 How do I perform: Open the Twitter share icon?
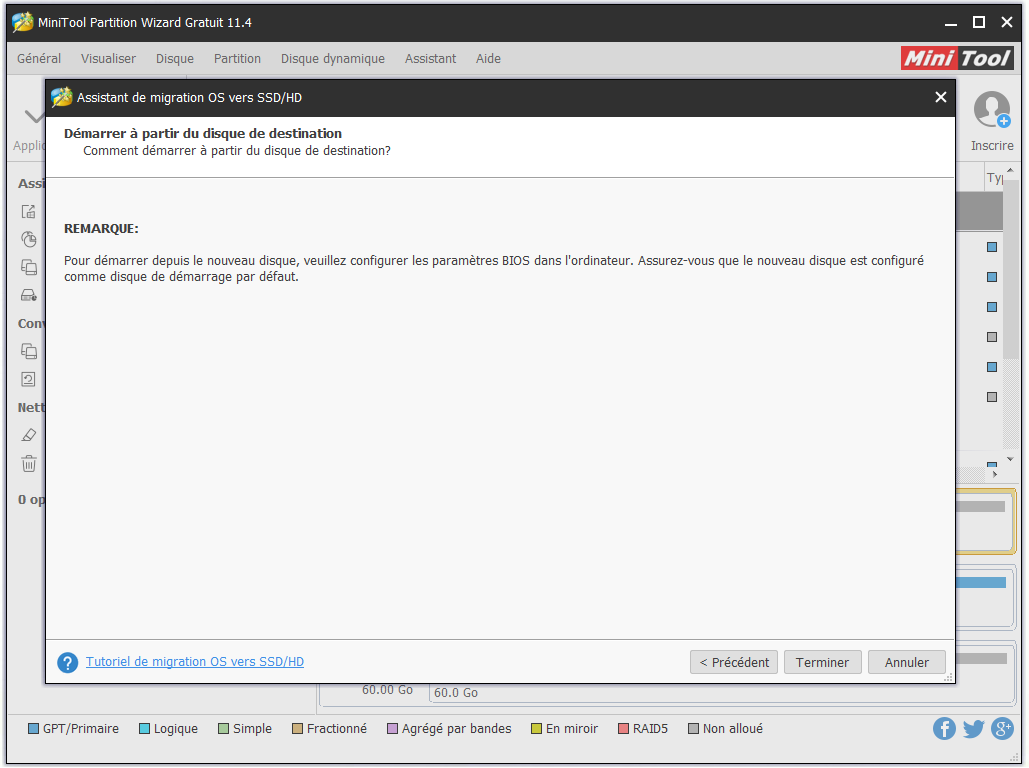click(x=973, y=729)
